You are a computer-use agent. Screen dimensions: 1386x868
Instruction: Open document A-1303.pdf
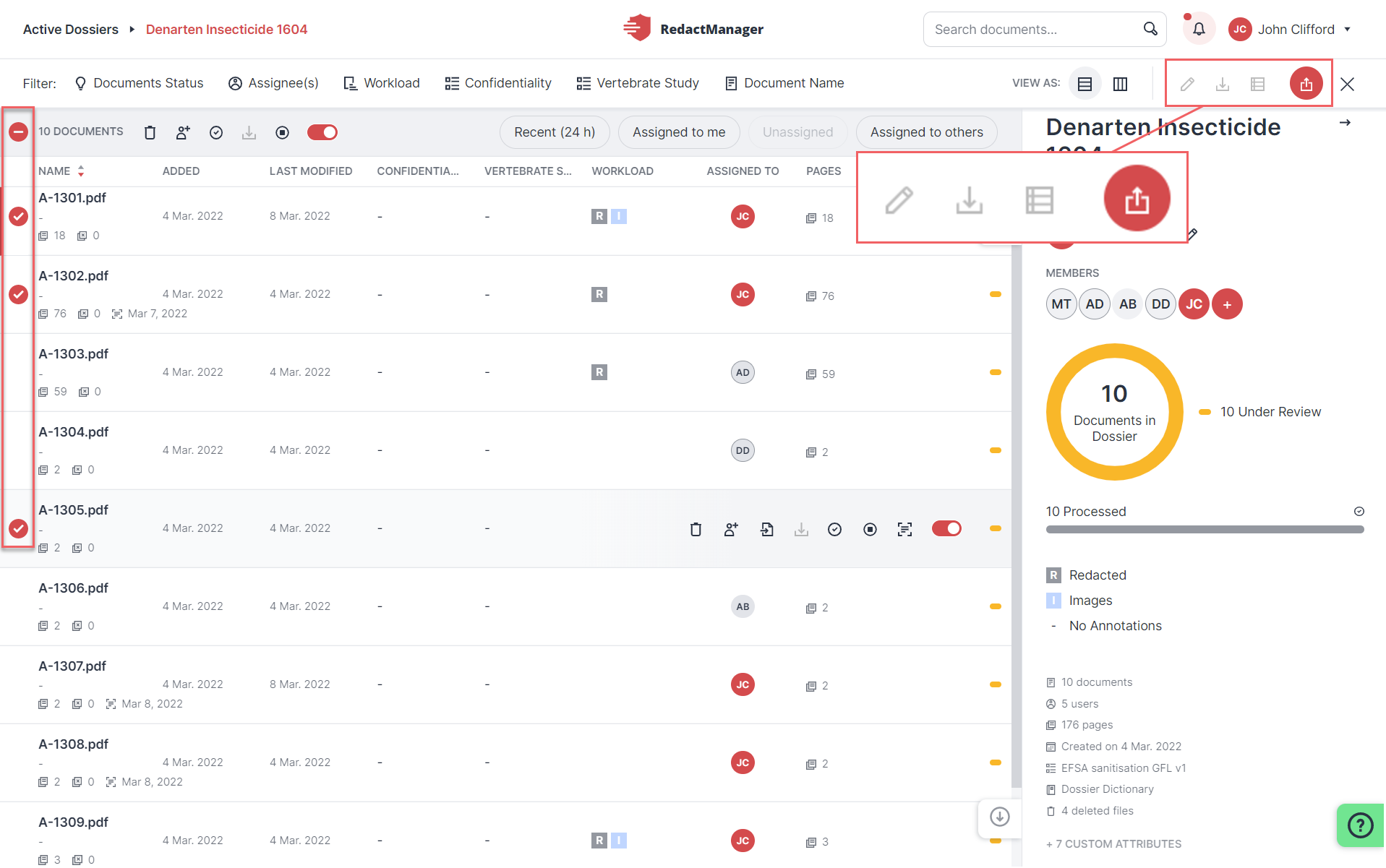click(x=73, y=354)
